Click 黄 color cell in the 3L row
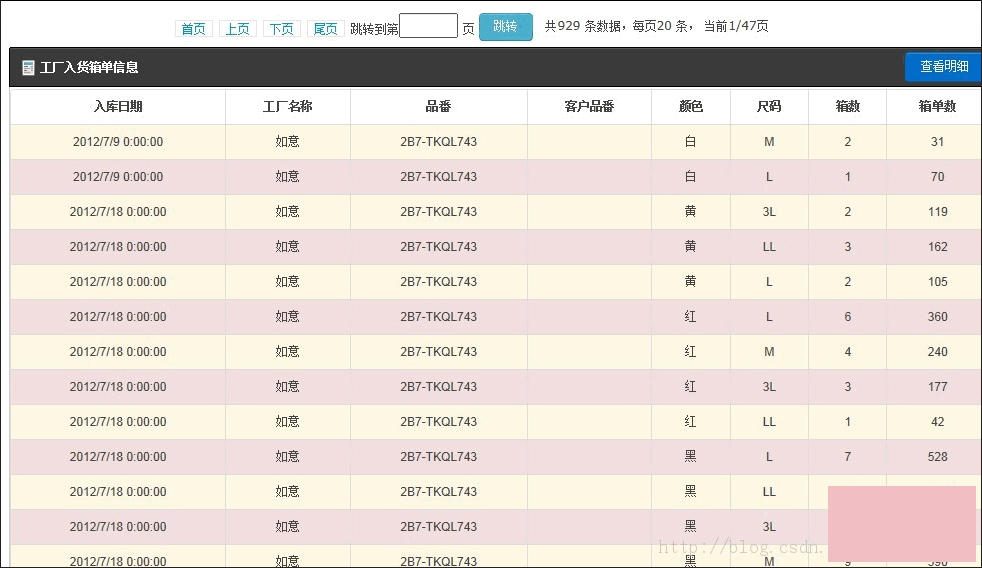This screenshot has width=982, height=568. tap(691, 212)
